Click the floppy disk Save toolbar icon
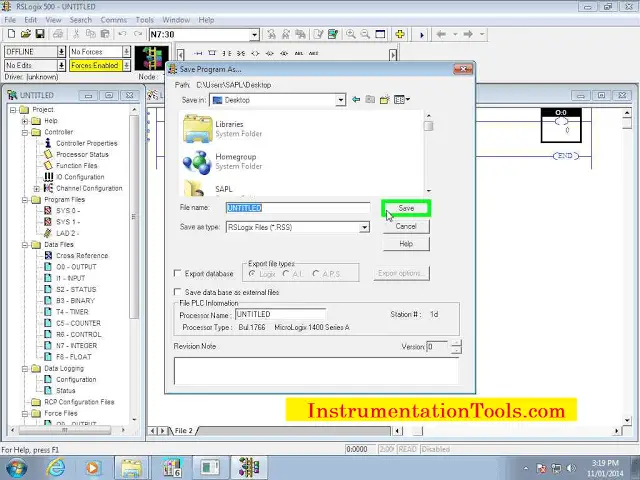The image size is (640, 480). click(40, 34)
